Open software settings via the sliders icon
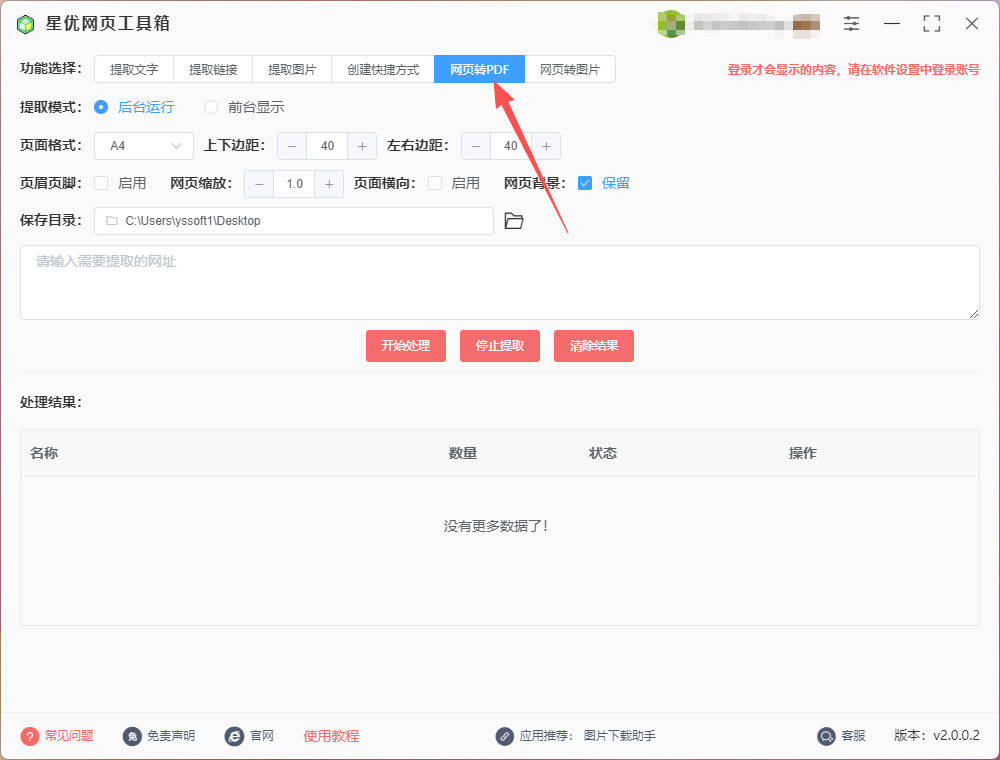Image resolution: width=1000 pixels, height=760 pixels. coord(851,22)
